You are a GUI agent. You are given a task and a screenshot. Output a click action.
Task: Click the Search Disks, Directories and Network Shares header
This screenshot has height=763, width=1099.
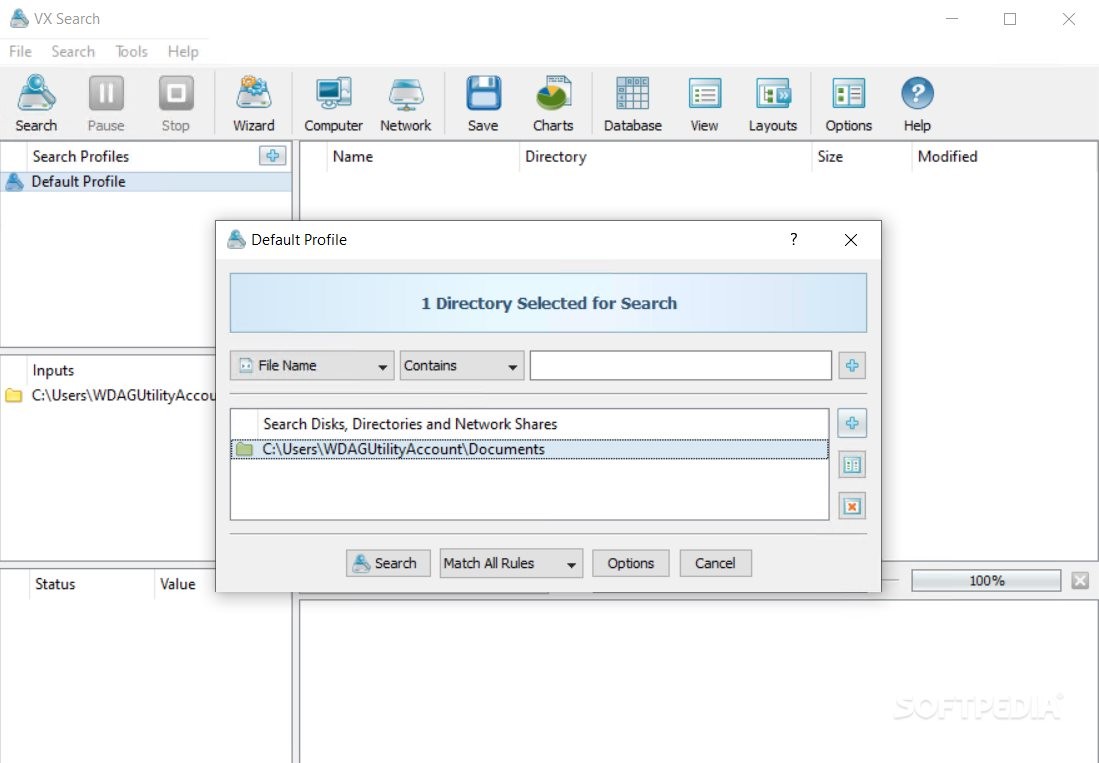pos(543,424)
